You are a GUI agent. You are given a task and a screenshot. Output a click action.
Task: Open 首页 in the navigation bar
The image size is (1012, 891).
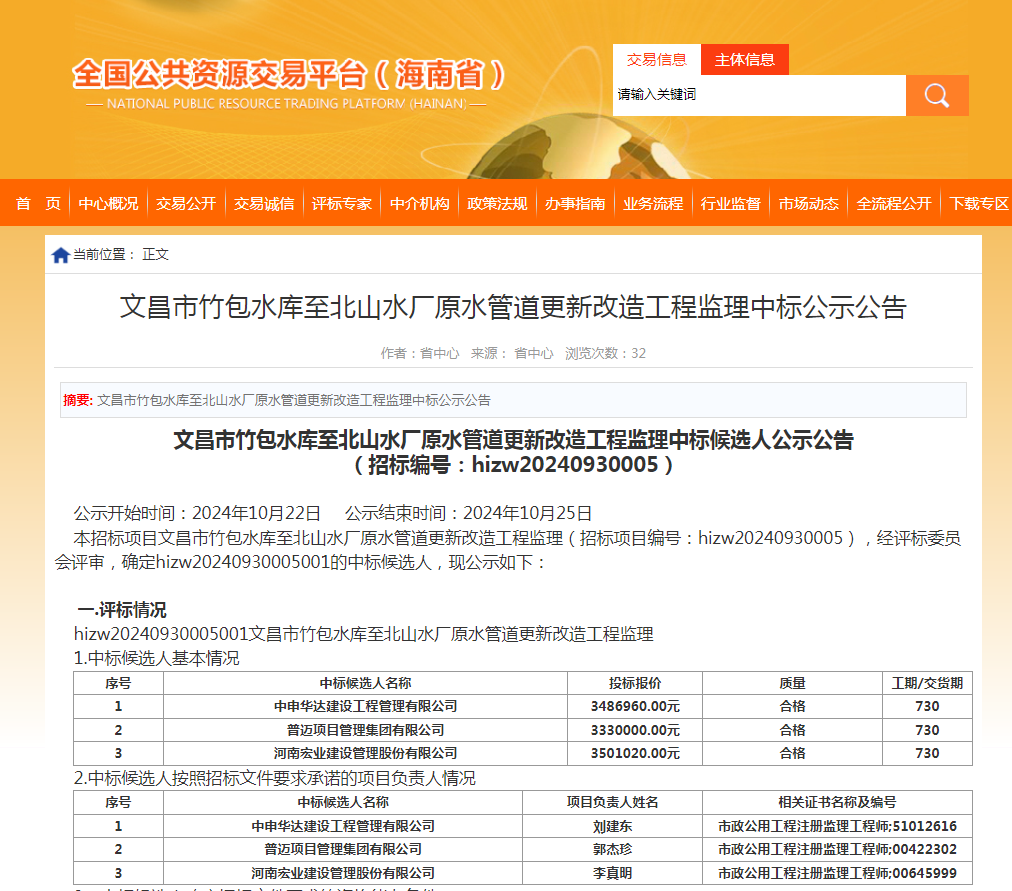[38, 203]
